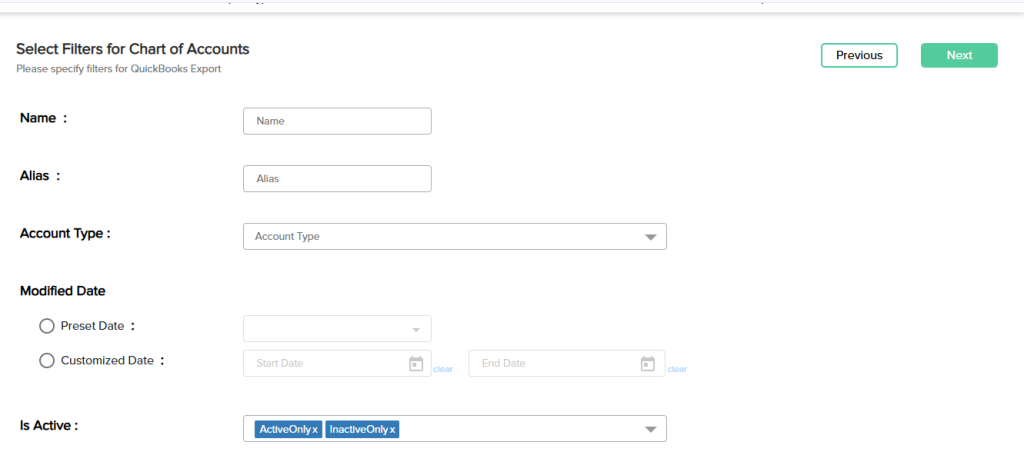
Task: Click the Start Date field
Action: point(337,363)
